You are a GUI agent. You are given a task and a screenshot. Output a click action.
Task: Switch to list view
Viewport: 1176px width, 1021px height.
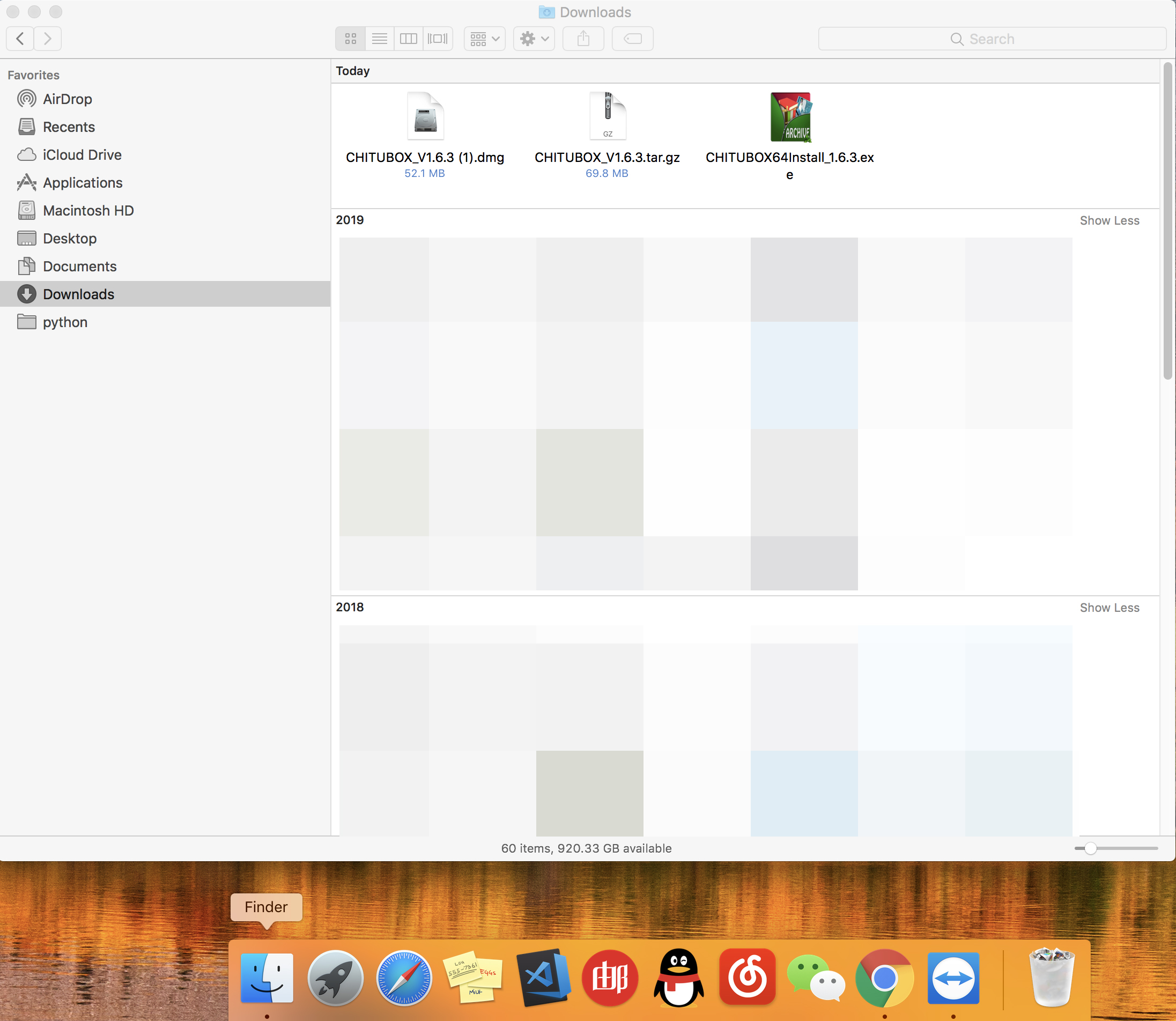380,39
